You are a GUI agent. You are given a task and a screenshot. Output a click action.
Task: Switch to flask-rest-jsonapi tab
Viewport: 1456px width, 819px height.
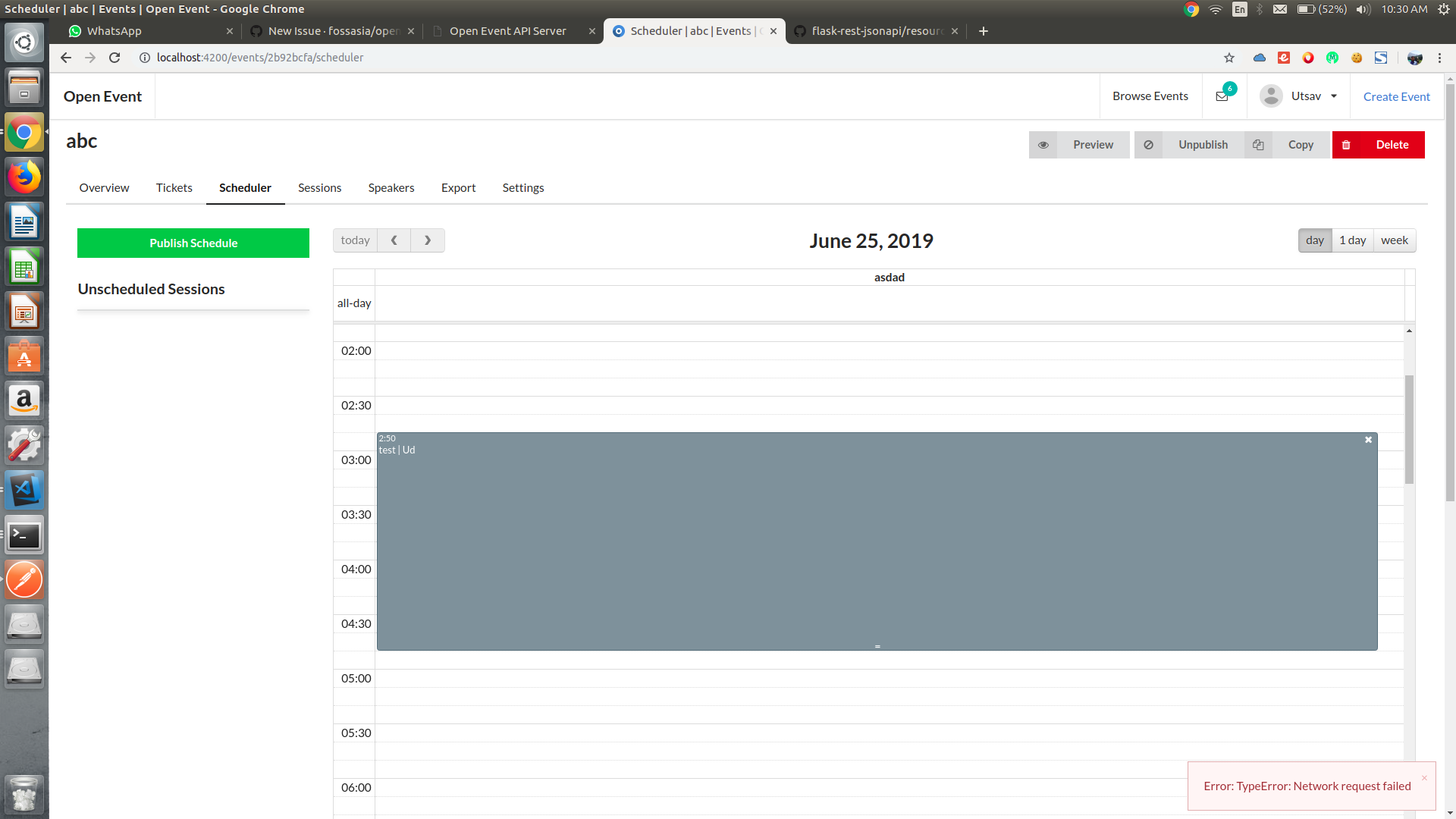point(877,31)
